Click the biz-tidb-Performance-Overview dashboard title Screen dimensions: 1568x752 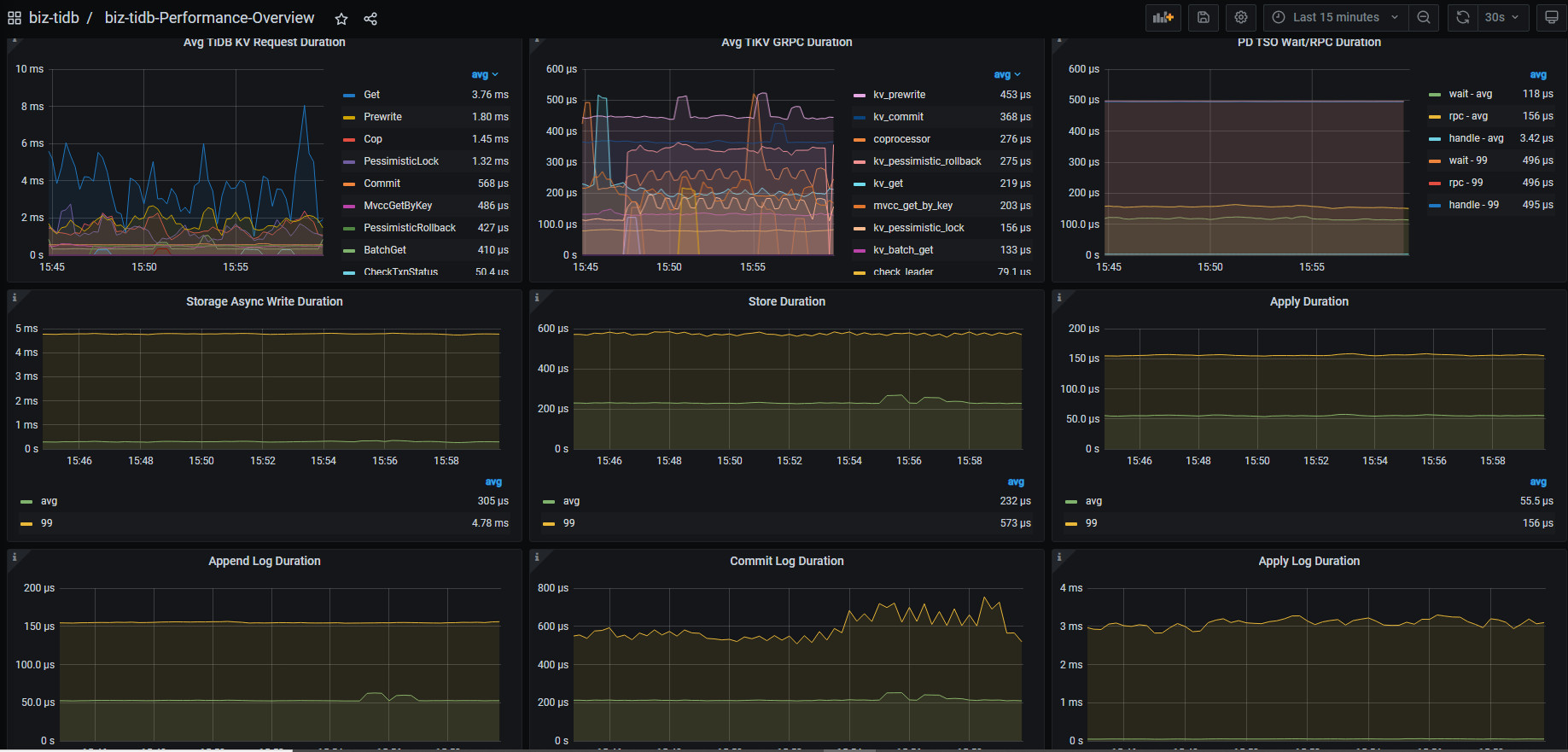[209, 18]
